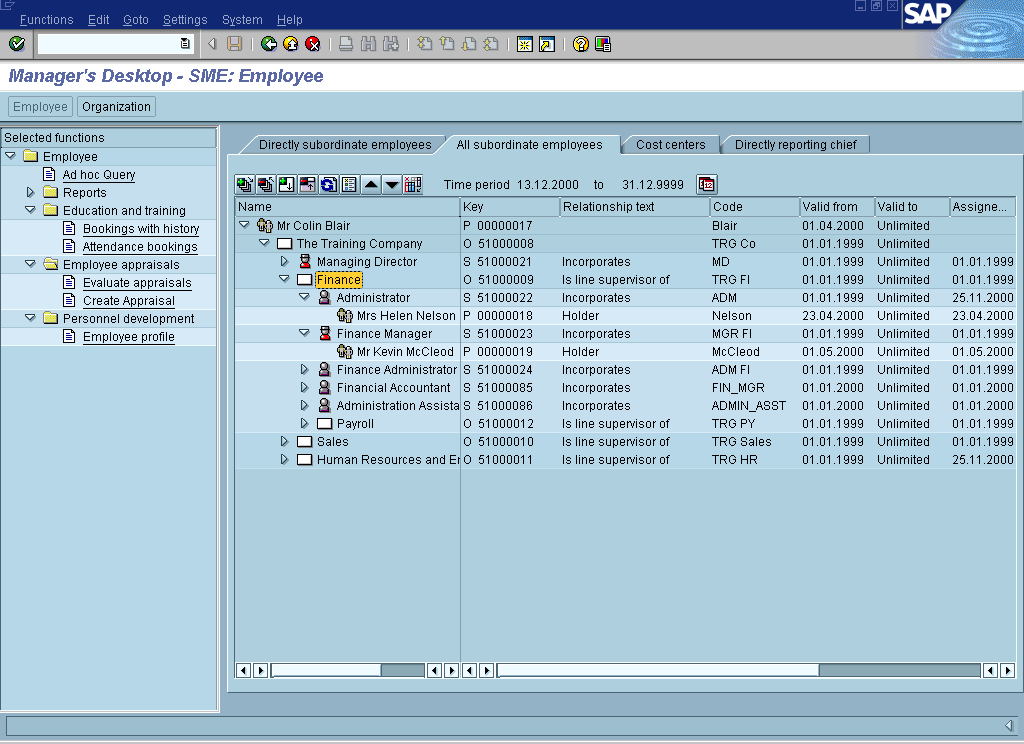1024x744 pixels.
Task: Select the Mrs Helen Nelson row
Action: pyautogui.click(x=625, y=315)
